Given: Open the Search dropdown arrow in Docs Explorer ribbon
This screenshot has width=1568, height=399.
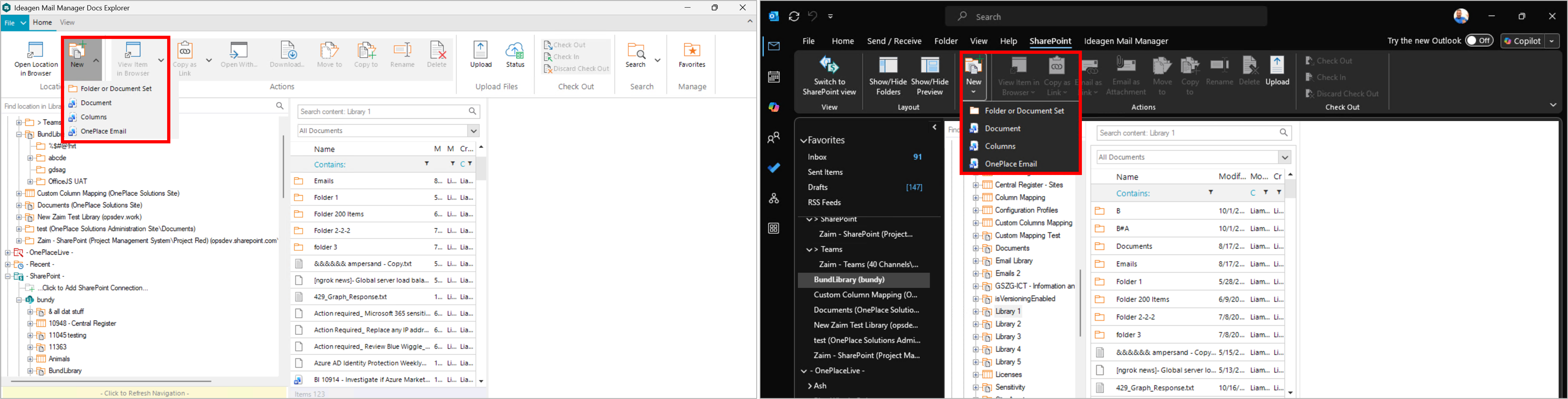Looking at the screenshot, I should pos(657,60).
